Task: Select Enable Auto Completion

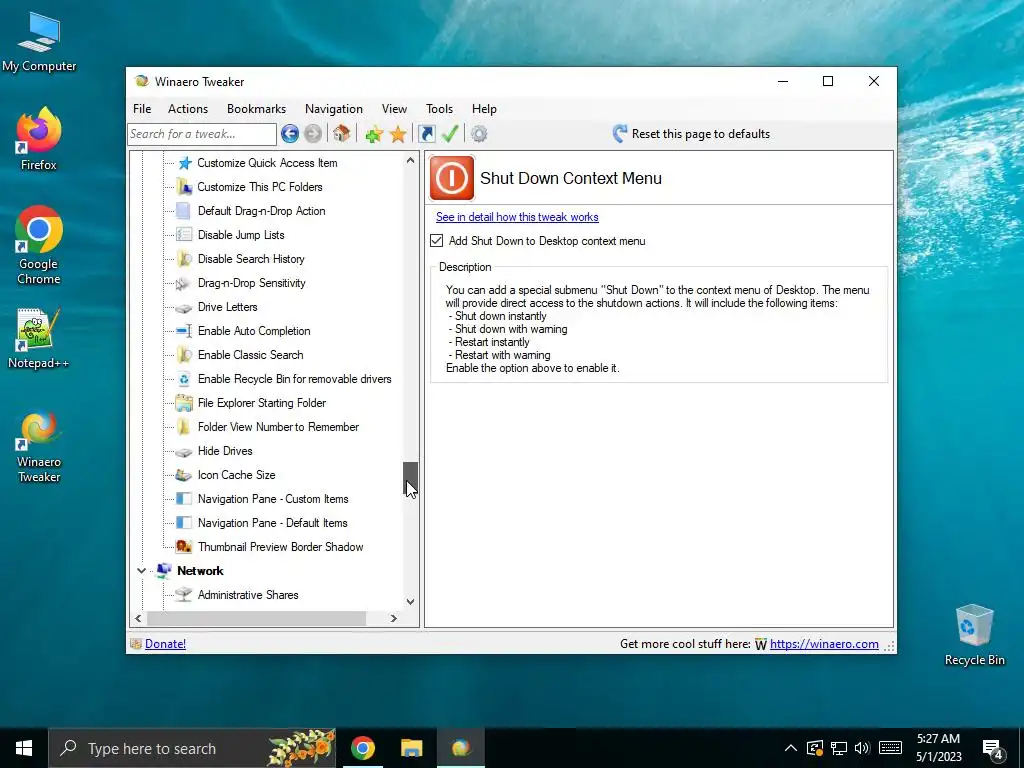Action: point(254,331)
